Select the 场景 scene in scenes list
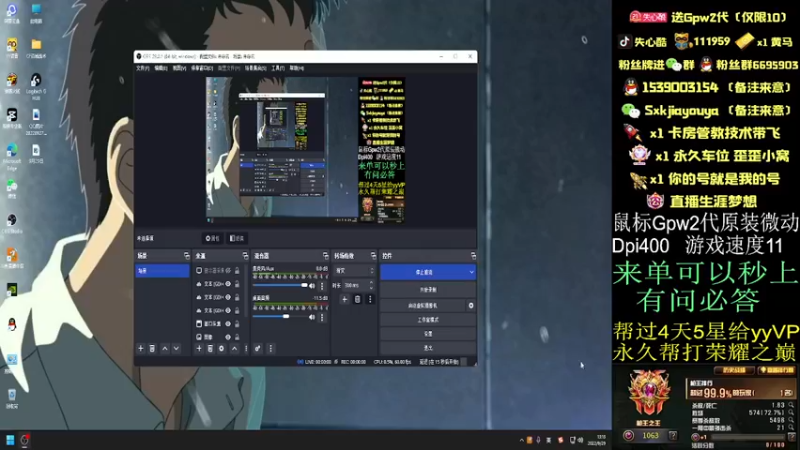800x450 pixels. tap(162, 271)
